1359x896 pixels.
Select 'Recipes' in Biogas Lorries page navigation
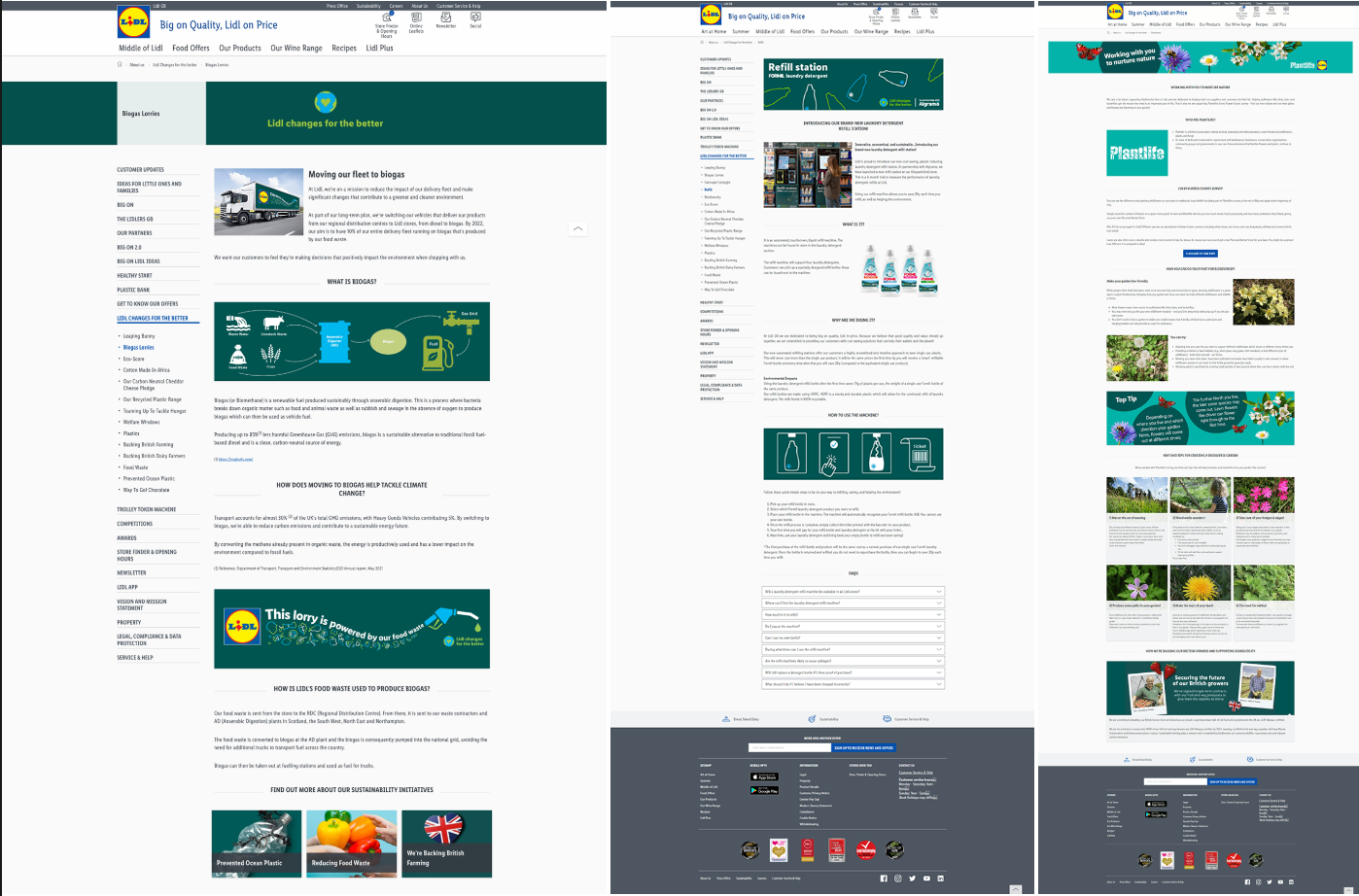click(344, 48)
